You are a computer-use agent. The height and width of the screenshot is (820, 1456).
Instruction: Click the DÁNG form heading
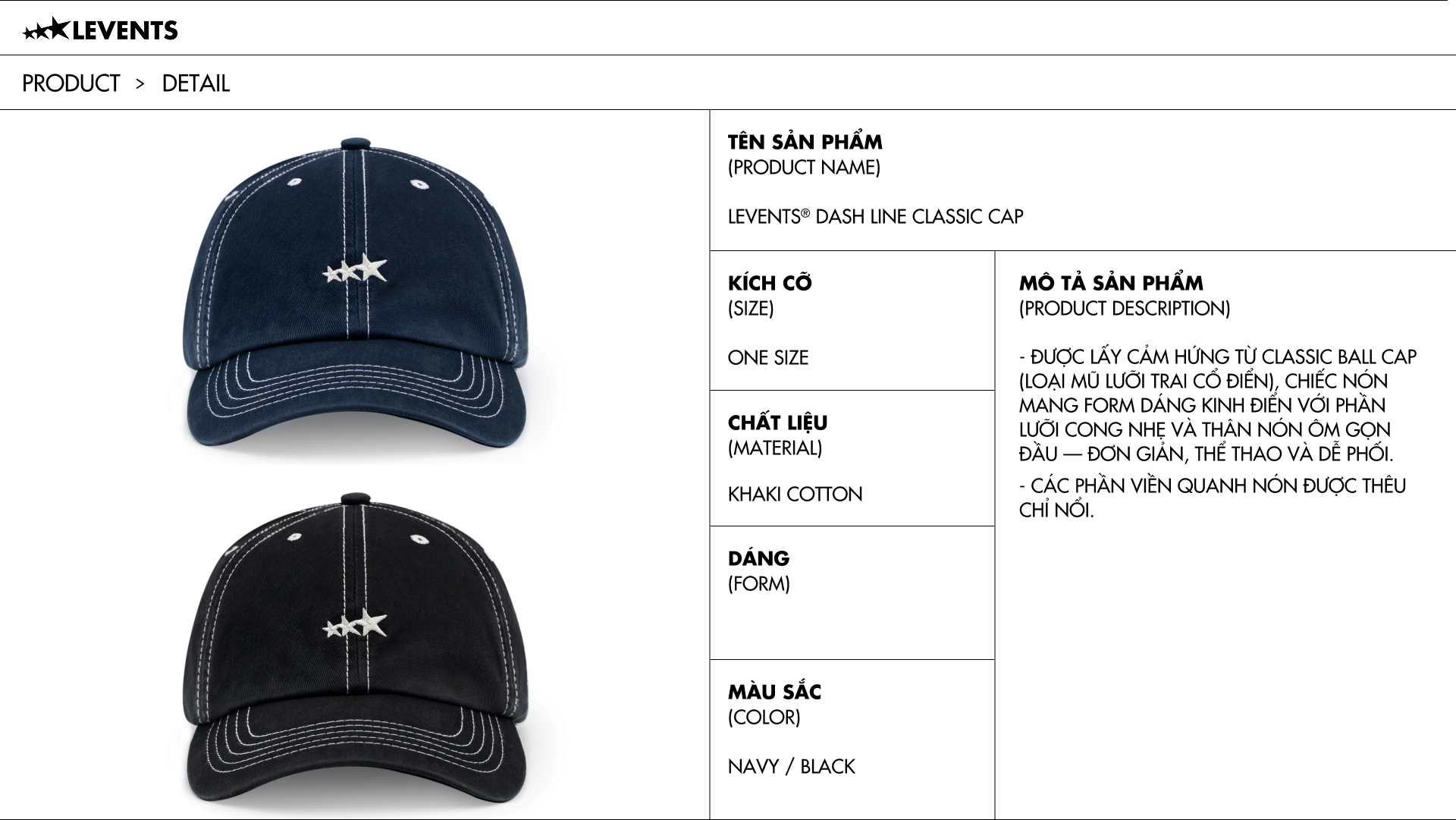[x=759, y=558]
